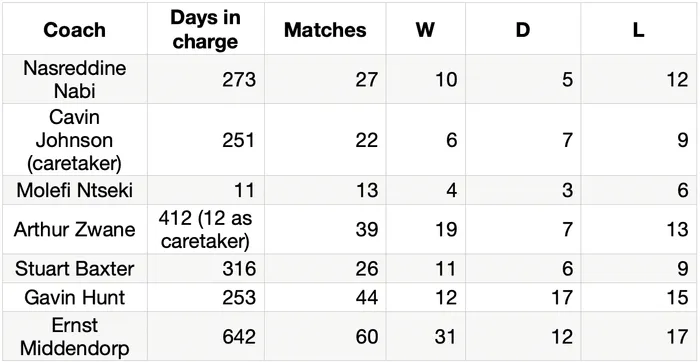Click the Coach column header
This screenshot has height=362, width=700.
[x=75, y=30]
